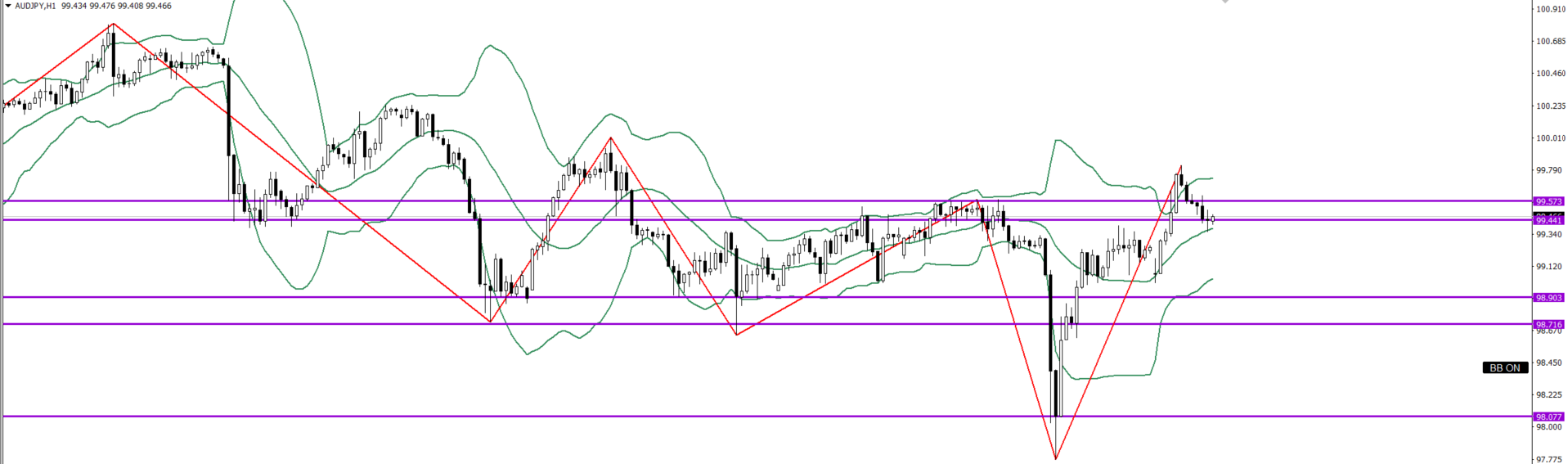Click 99.790 on the price axis
This screenshot has height=464, width=1568.
(x=1550, y=170)
